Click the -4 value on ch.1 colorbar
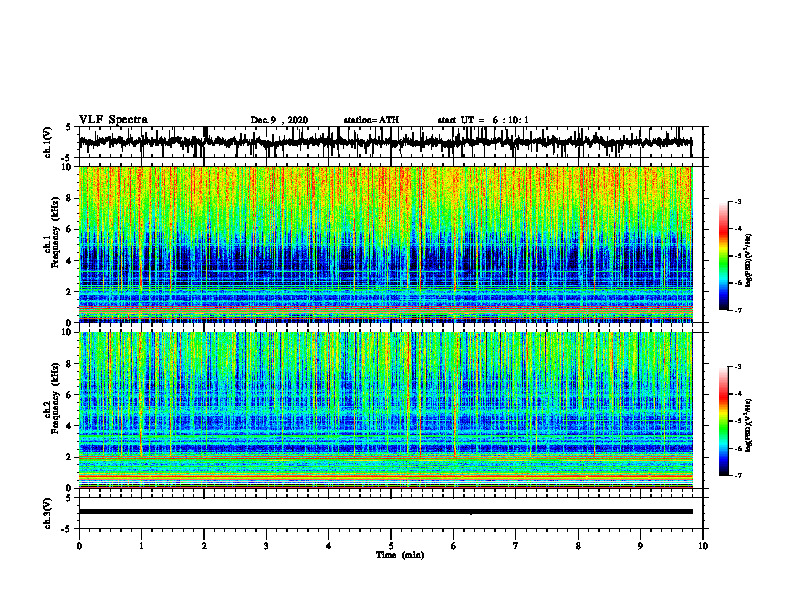Viewport: 792px width, 612px height. click(x=737, y=229)
